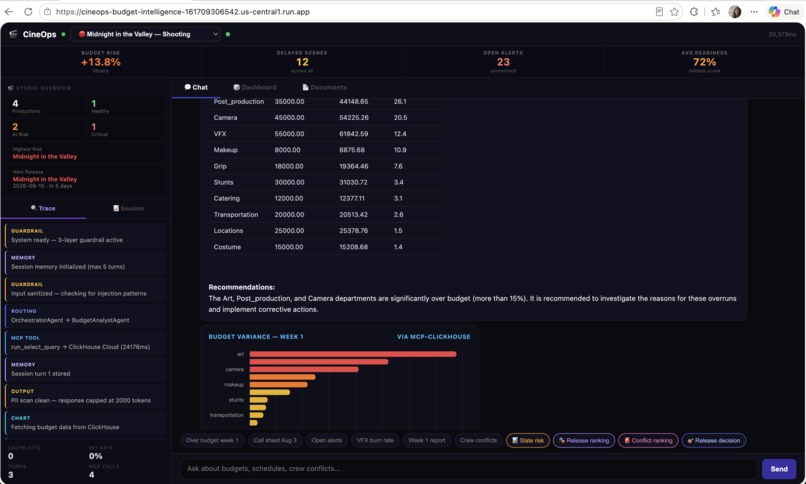Click the PII scan clean output trace entry
This screenshot has width=806, height=484.
pyautogui.click(x=86, y=396)
